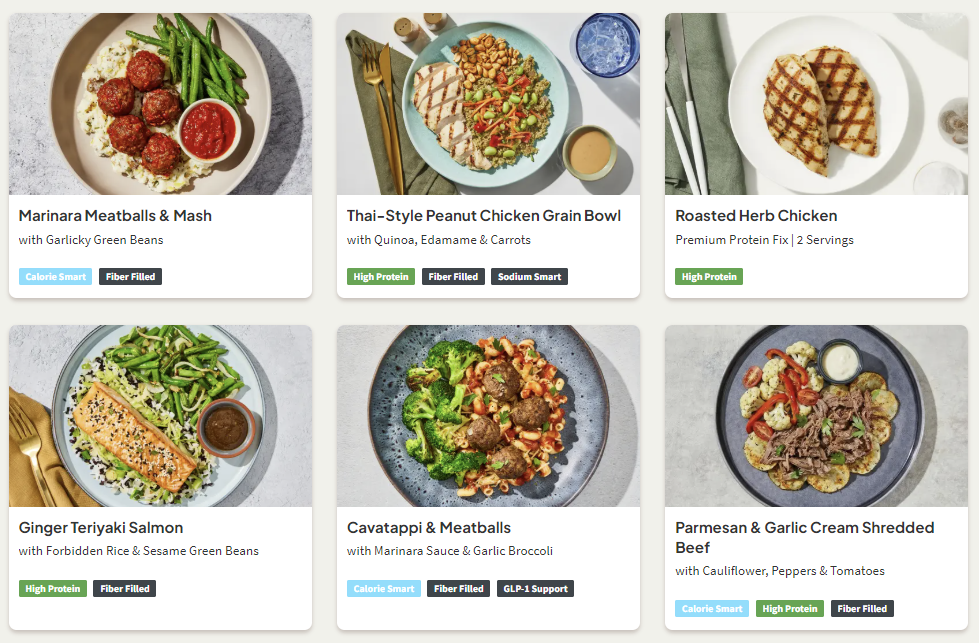Click the Parmesan & Garlic Cream Shredded Beef heading
The width and height of the screenshot is (979, 643).
pyautogui.click(x=804, y=537)
